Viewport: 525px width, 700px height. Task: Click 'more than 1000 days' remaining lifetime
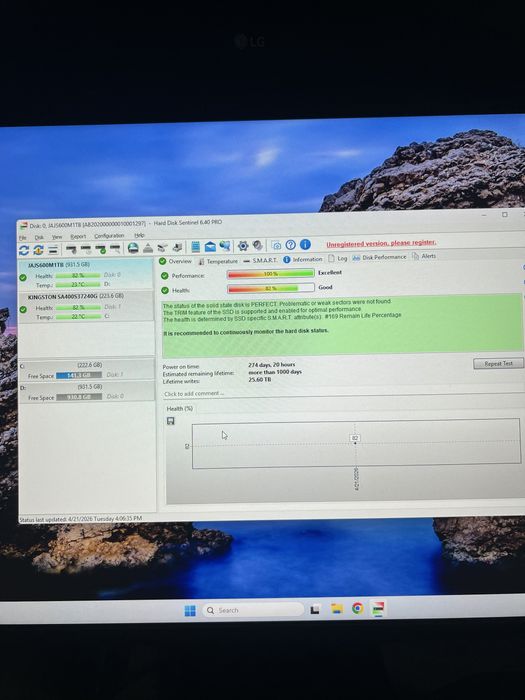[x=275, y=372]
